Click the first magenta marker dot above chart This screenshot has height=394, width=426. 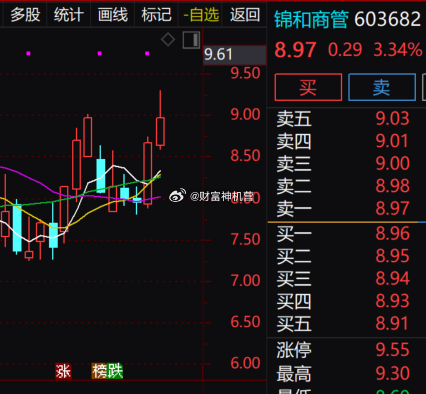28,53
